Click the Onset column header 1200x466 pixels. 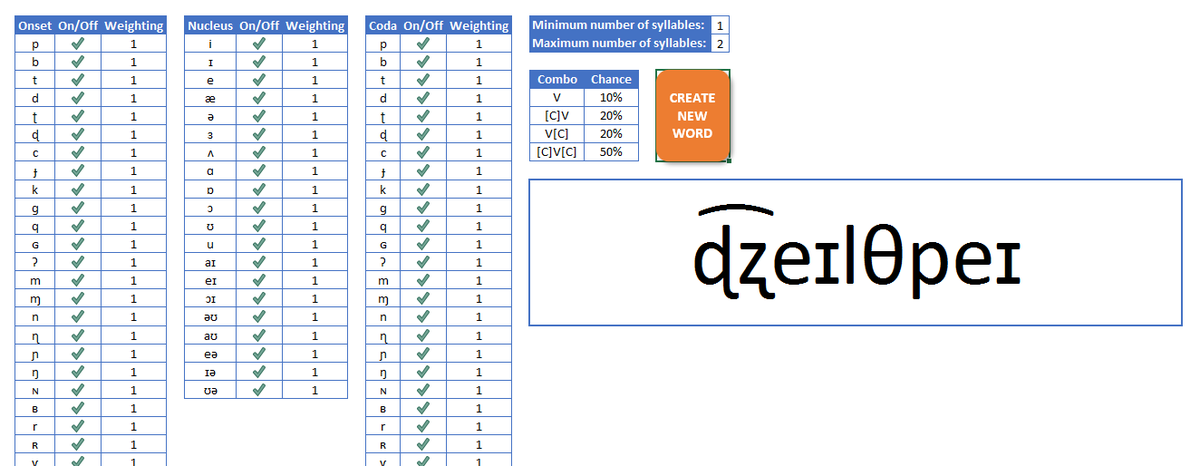pyautogui.click(x=35, y=26)
